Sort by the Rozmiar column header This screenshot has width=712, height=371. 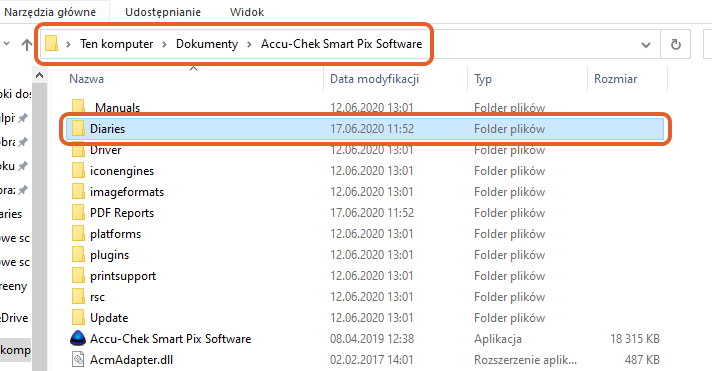615,79
